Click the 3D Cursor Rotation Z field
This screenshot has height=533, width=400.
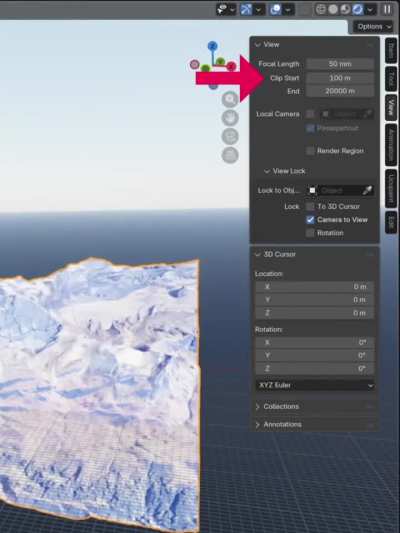point(315,368)
